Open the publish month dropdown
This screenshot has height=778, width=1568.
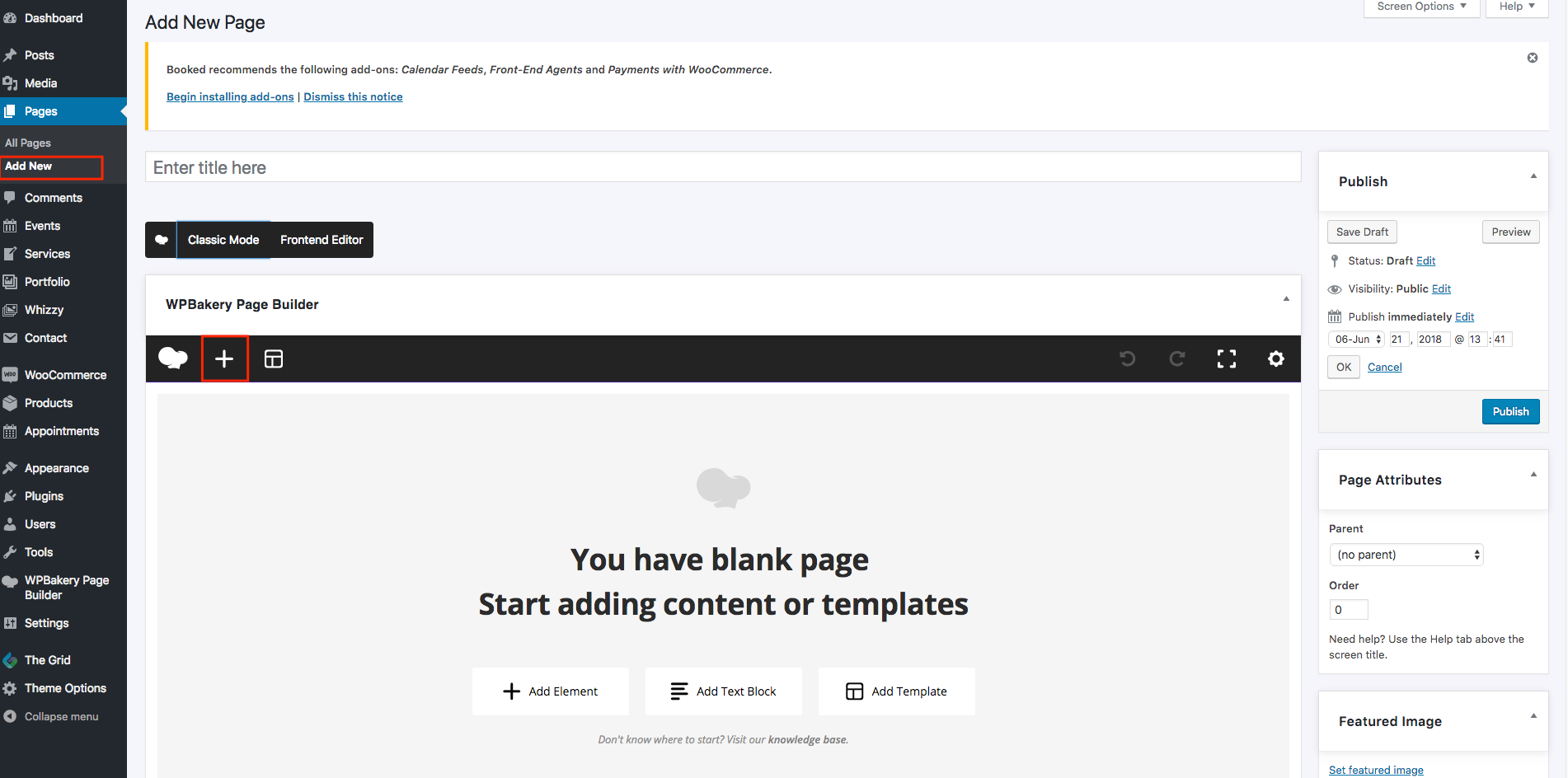1356,340
